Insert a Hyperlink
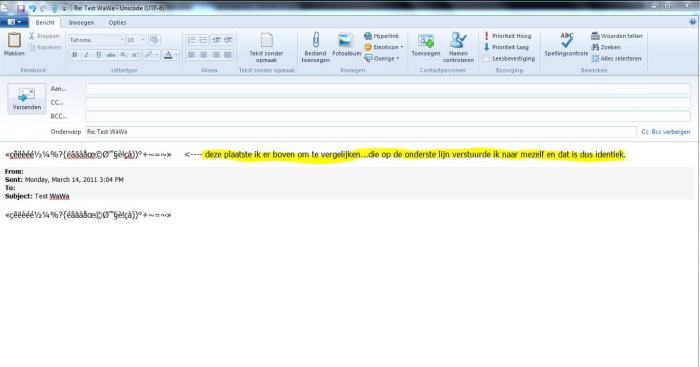The height and width of the screenshot is (367, 700). pyautogui.click(x=382, y=36)
